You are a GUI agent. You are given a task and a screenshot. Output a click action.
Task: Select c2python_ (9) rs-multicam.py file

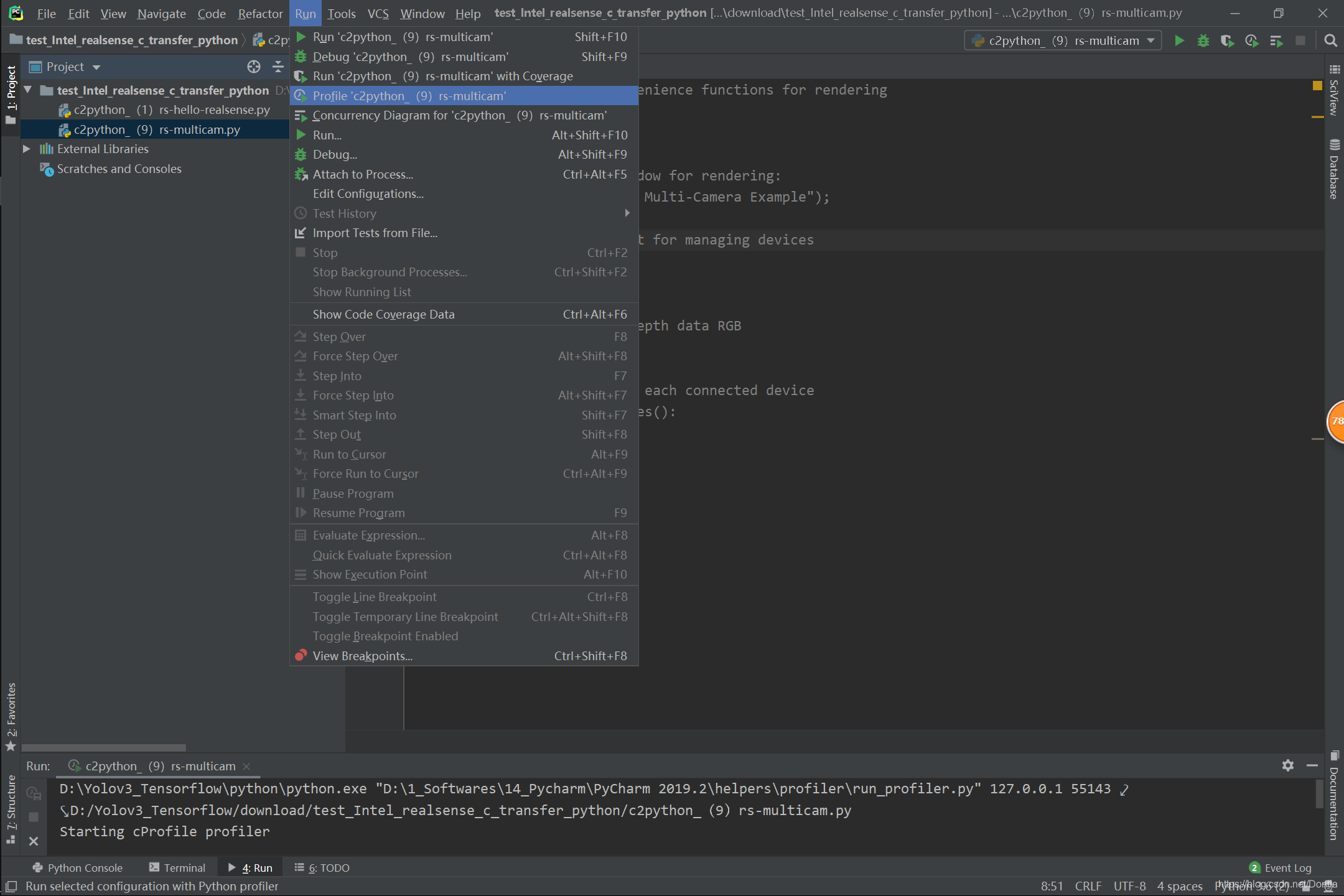click(156, 129)
